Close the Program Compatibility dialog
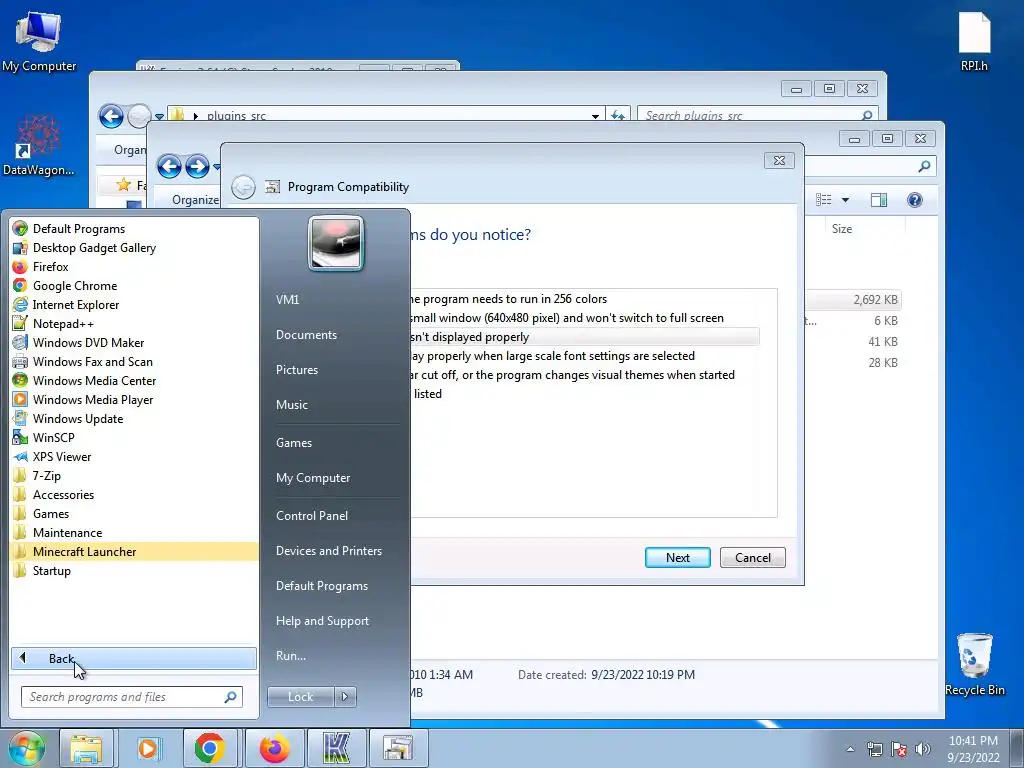The height and width of the screenshot is (768, 1024). tap(779, 161)
